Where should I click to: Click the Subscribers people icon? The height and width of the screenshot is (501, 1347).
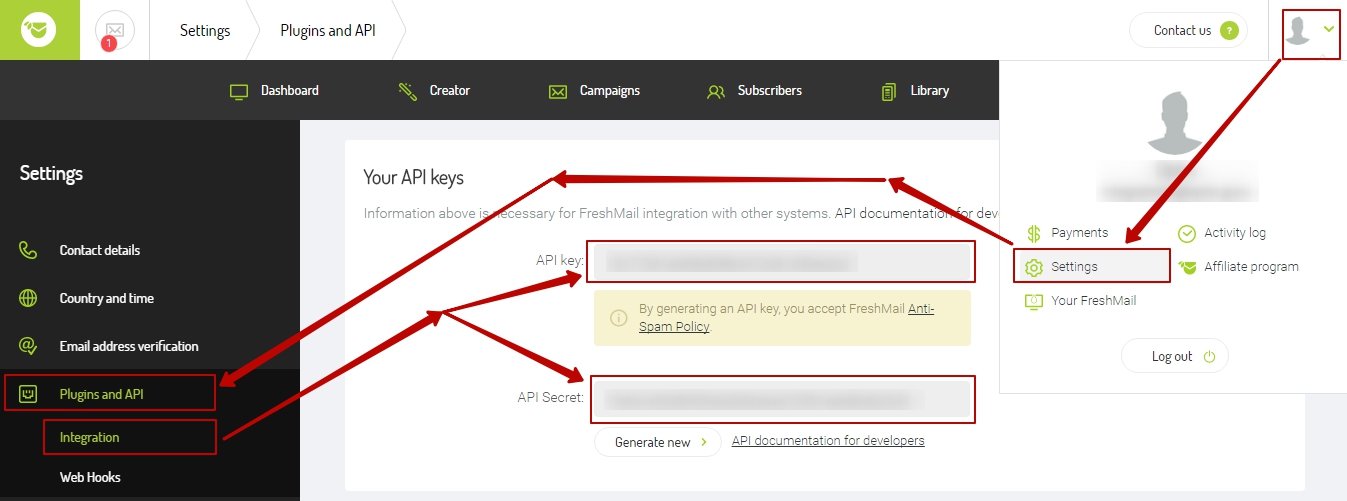(x=716, y=91)
